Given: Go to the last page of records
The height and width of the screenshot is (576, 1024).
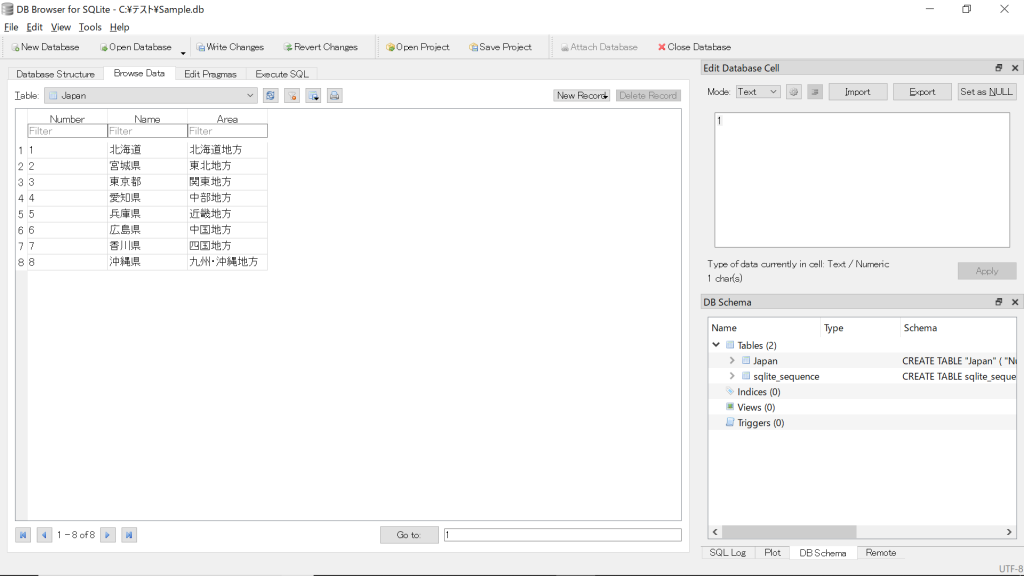Looking at the screenshot, I should point(129,535).
